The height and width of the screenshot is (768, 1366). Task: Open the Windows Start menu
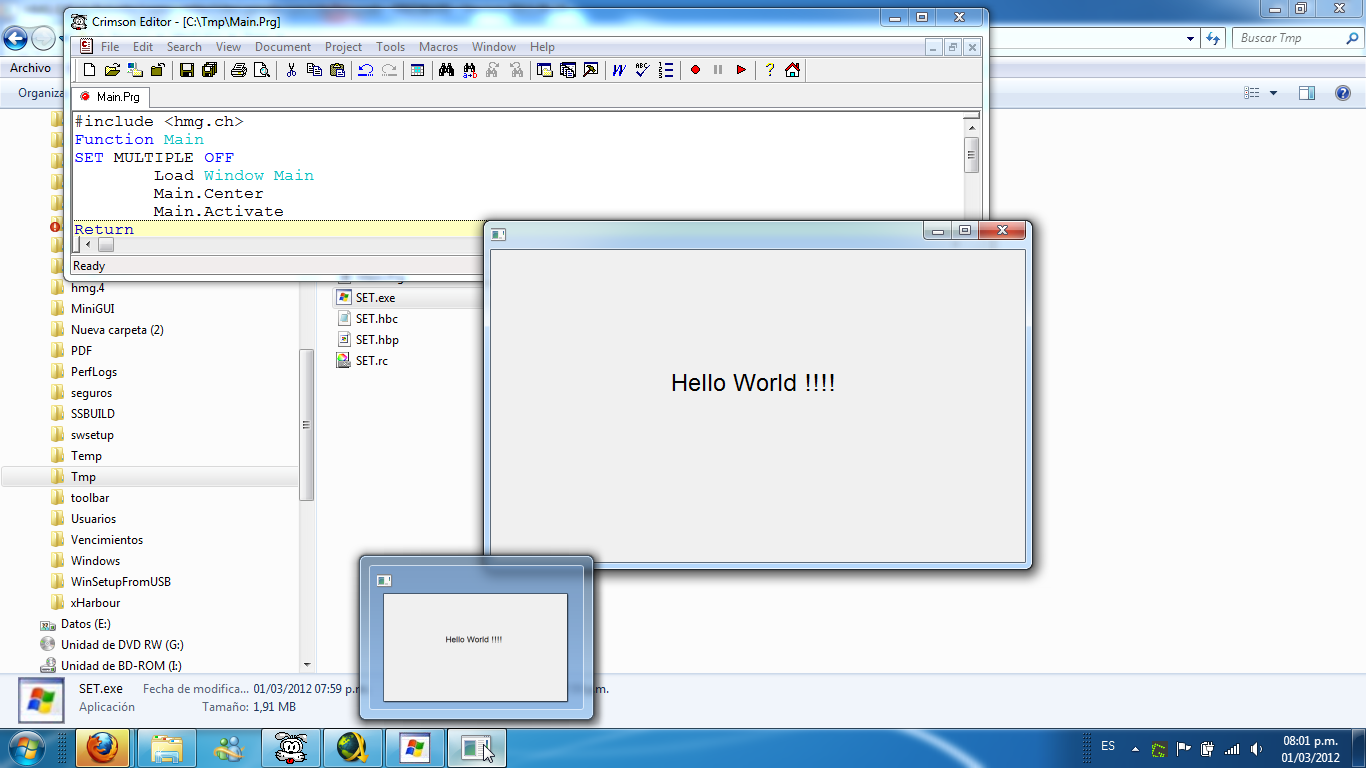click(25, 748)
